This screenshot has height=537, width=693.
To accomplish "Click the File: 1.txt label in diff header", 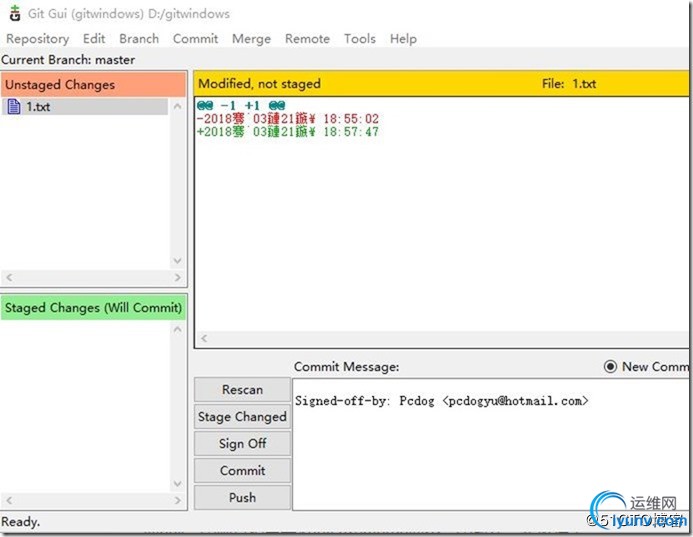I will click(x=569, y=84).
